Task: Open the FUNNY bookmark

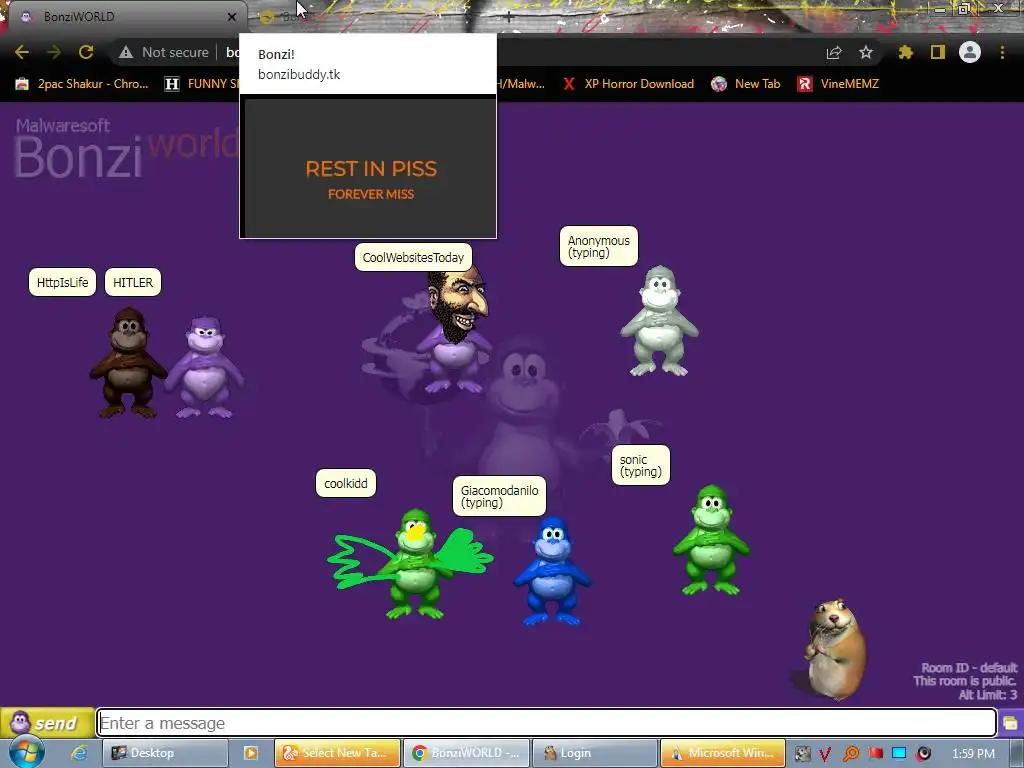Action: point(201,84)
